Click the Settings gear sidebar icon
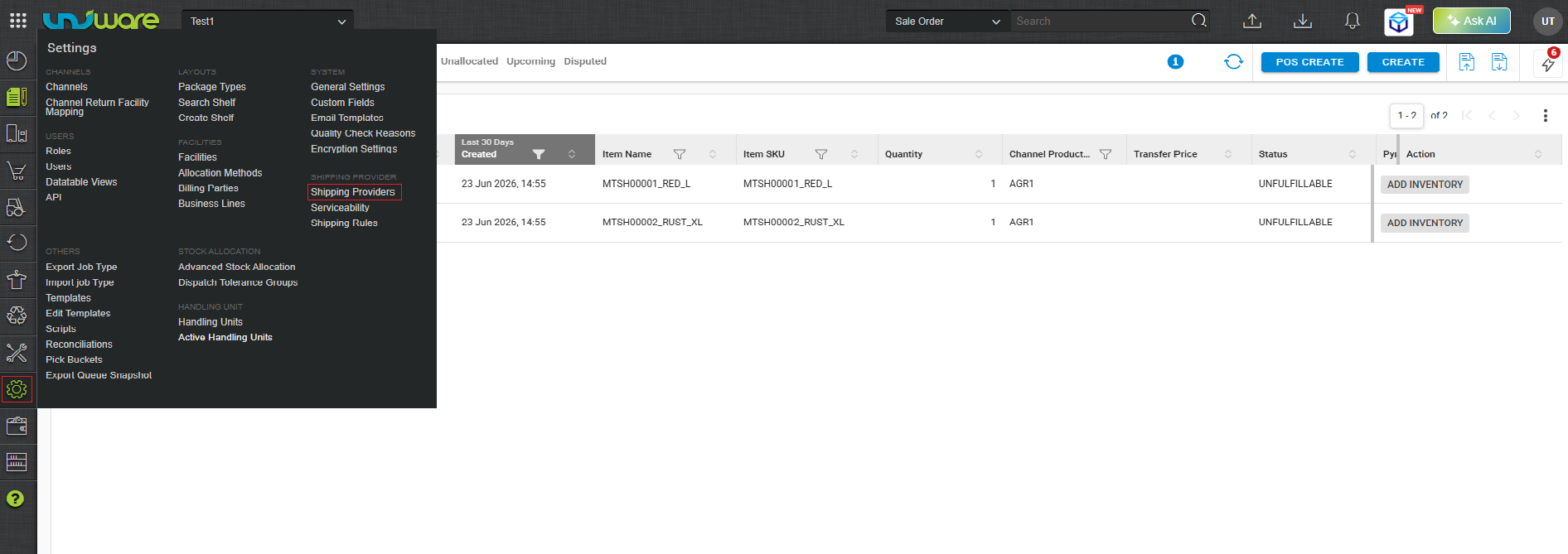 (x=17, y=389)
